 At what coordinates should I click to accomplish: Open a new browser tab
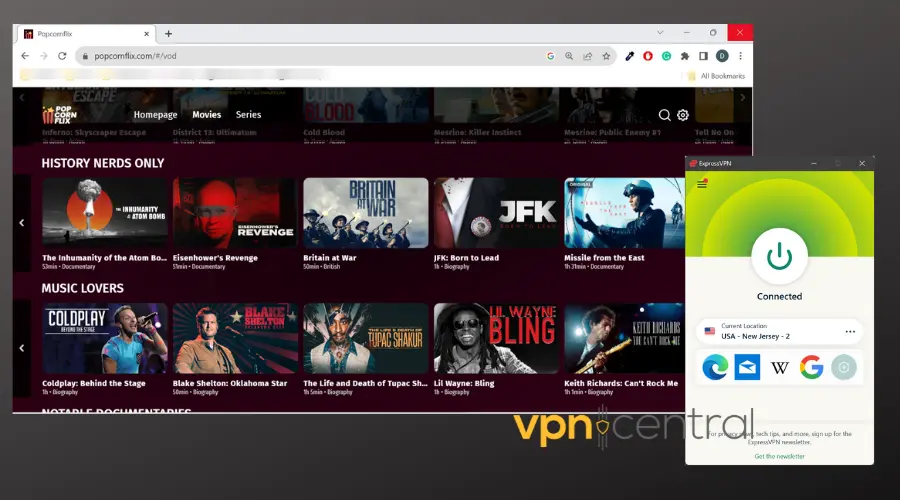[168, 34]
